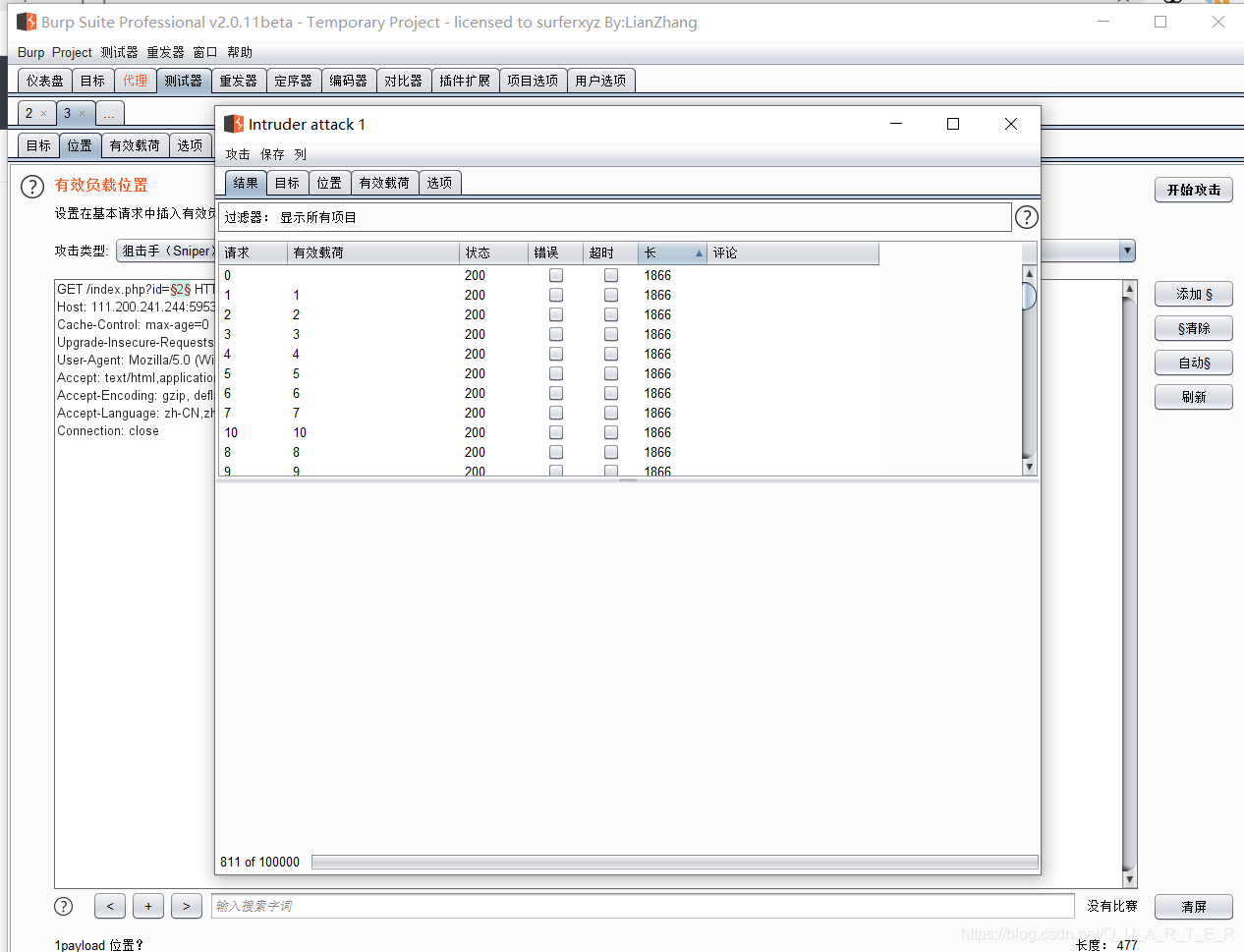
Task: Sort results by 请求 column header
Action: click(253, 252)
